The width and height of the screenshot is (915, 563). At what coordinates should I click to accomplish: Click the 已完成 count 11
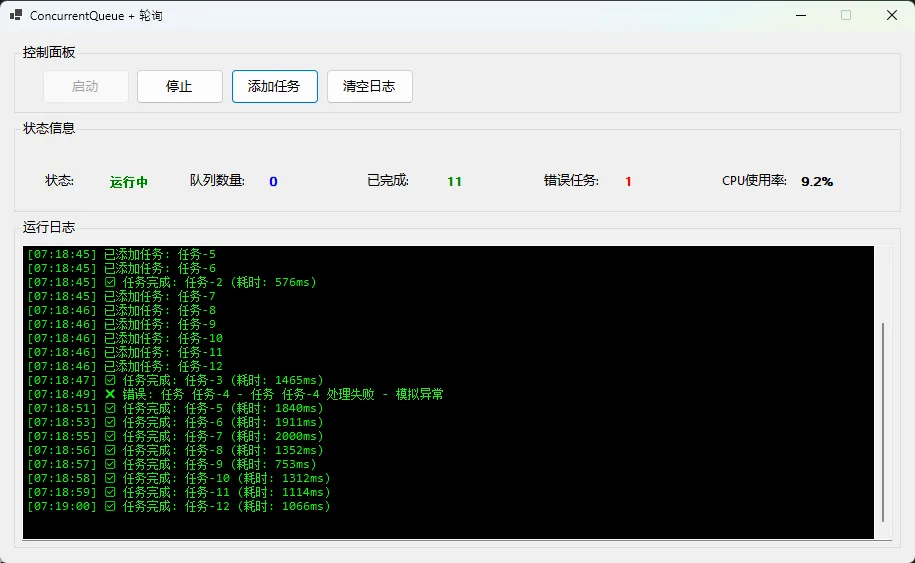pos(454,182)
